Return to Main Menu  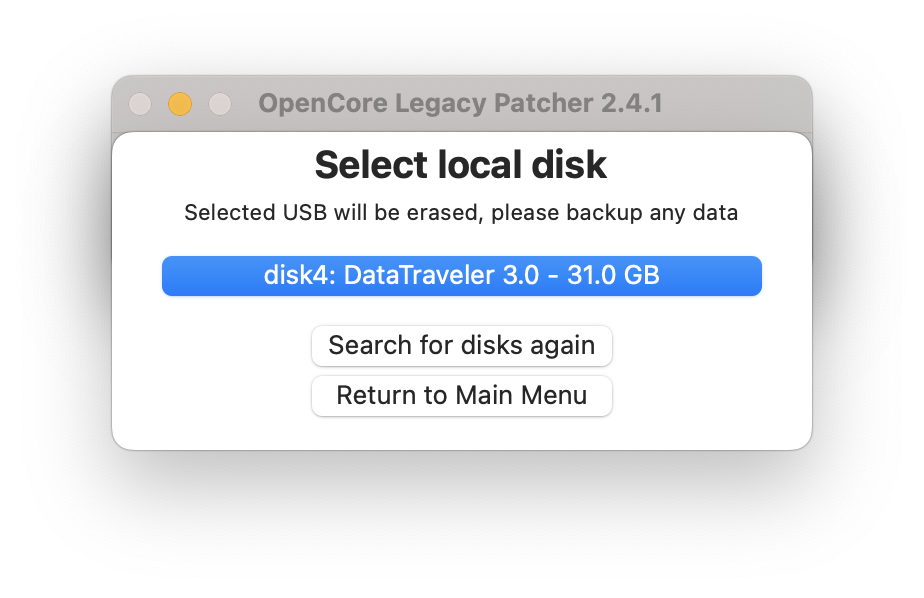click(x=461, y=395)
